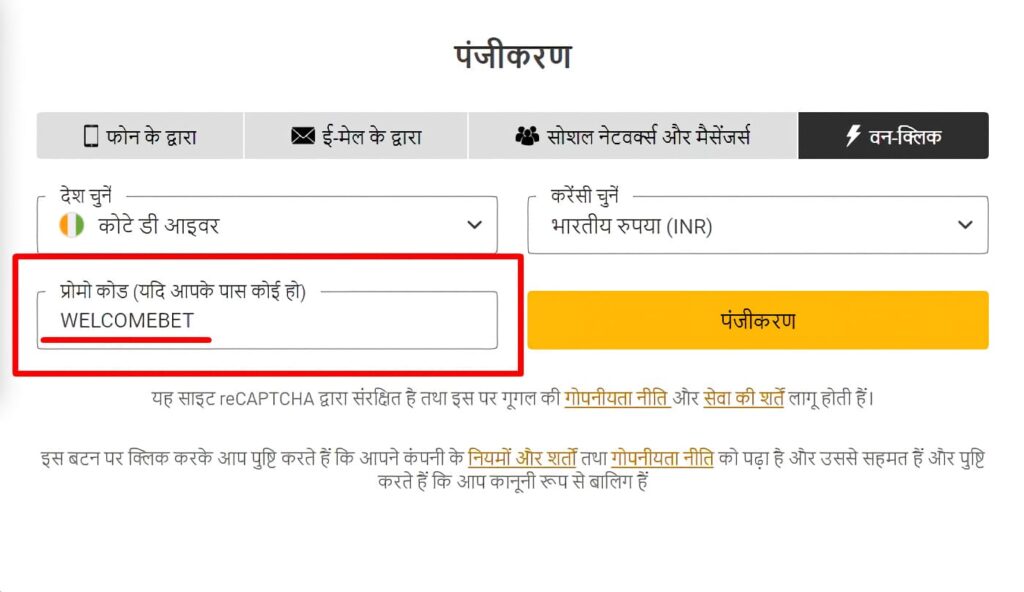Image resolution: width=1024 pixels, height=592 pixels.
Task: Click the people icon for social networks
Action: click(x=527, y=136)
